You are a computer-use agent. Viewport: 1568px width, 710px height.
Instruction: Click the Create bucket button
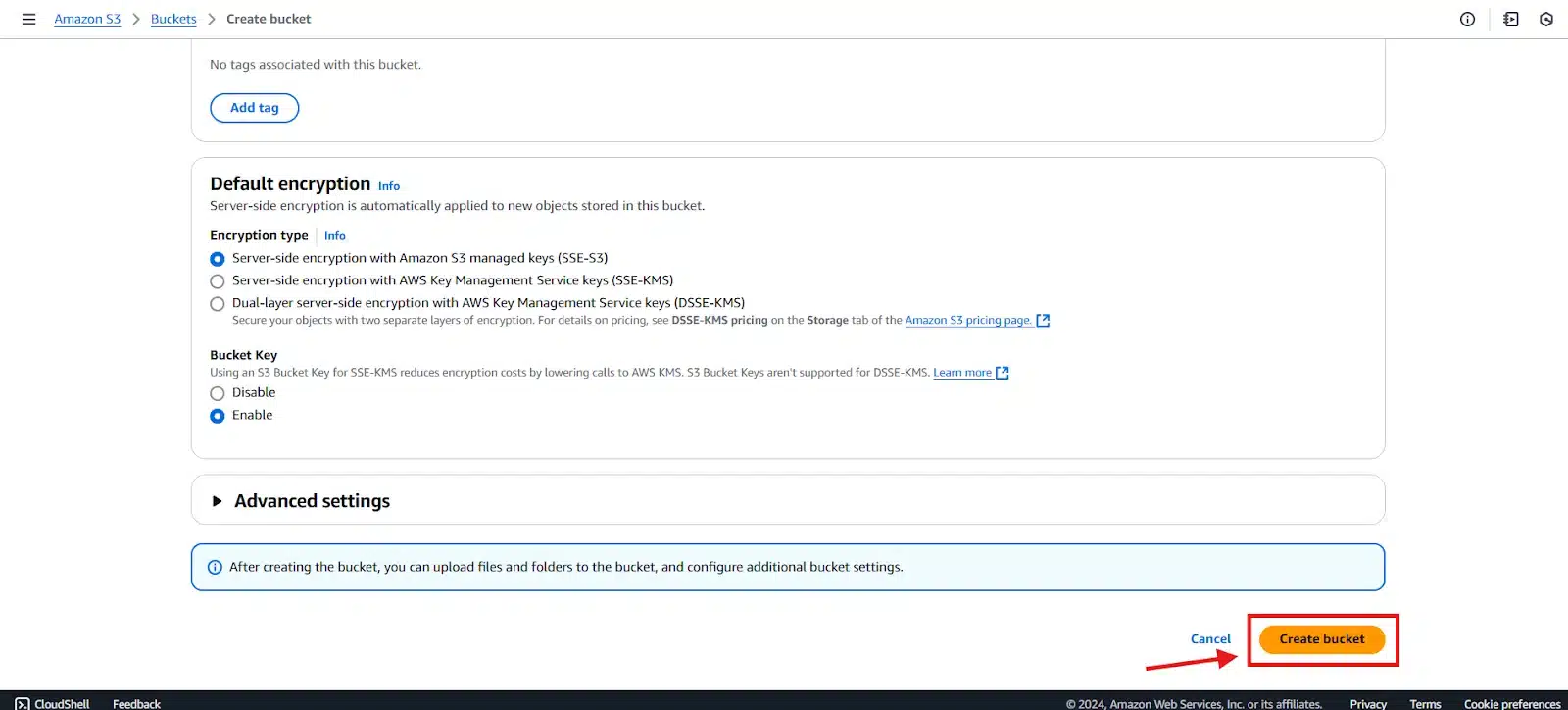click(x=1321, y=639)
